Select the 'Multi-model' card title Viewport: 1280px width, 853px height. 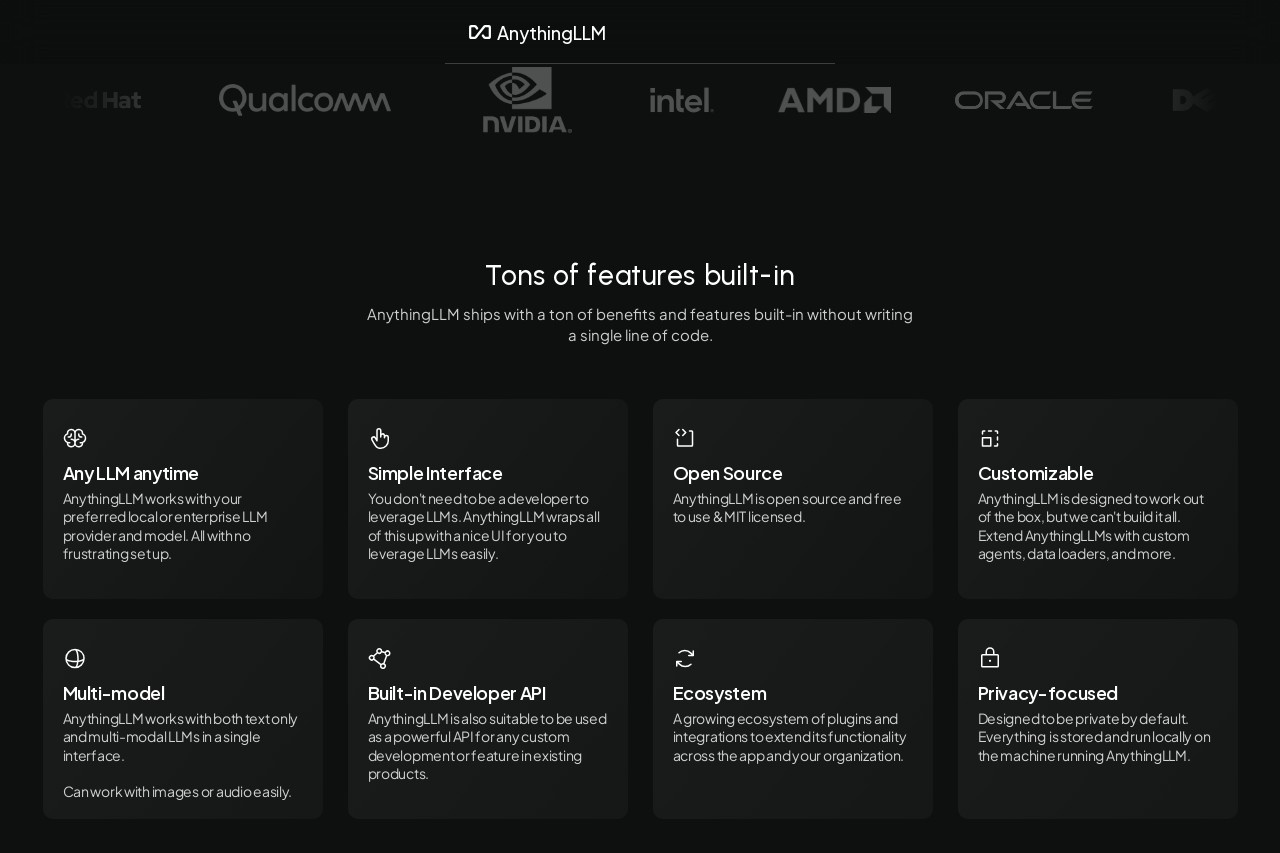(114, 693)
